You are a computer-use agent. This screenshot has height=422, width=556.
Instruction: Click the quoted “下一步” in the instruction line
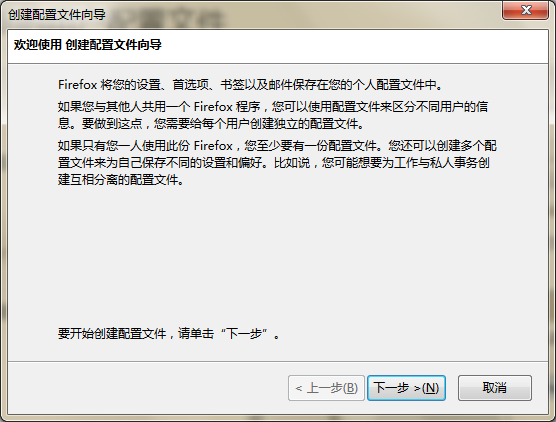[x=244, y=334]
